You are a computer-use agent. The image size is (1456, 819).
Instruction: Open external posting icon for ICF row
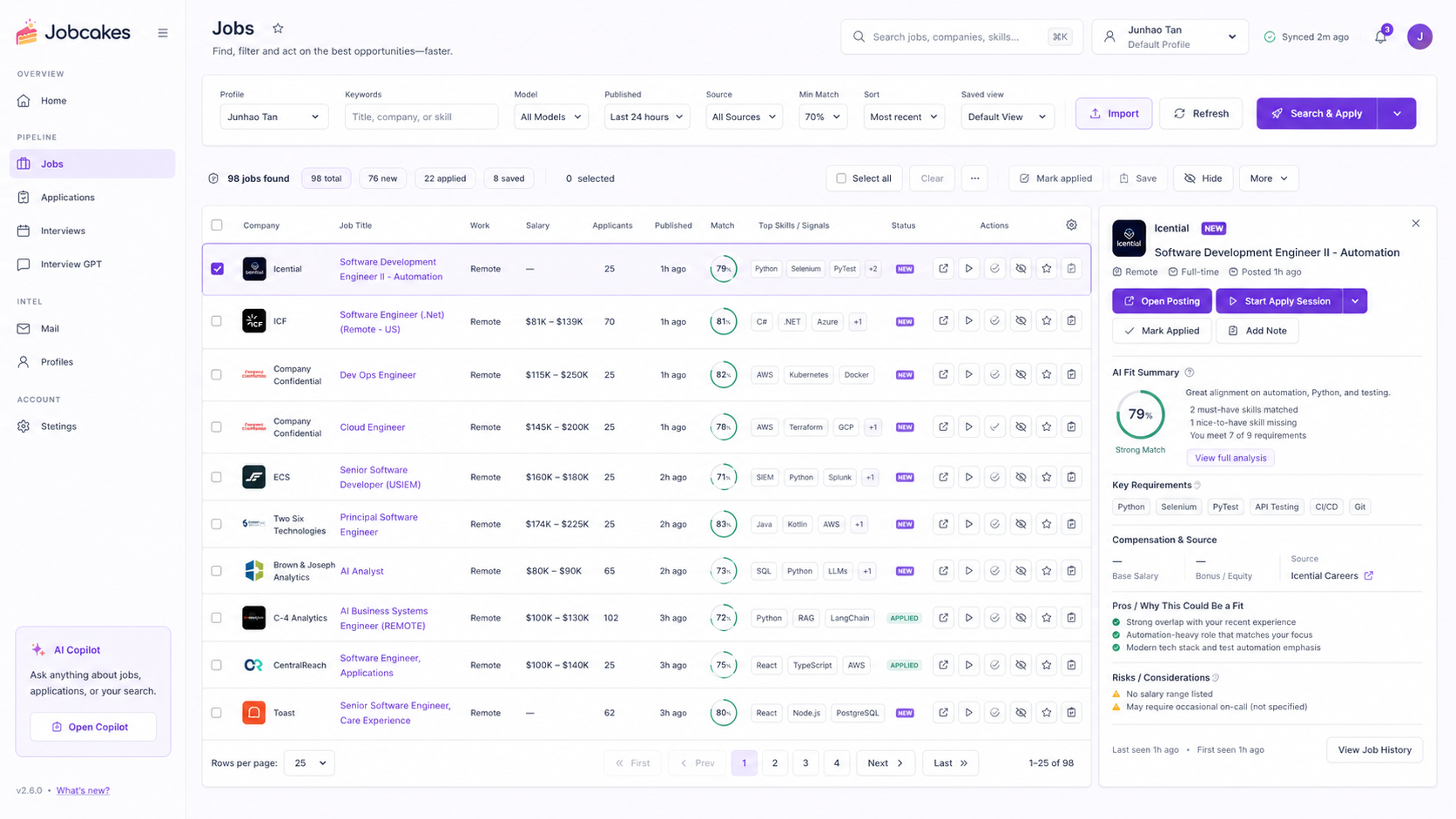(943, 321)
